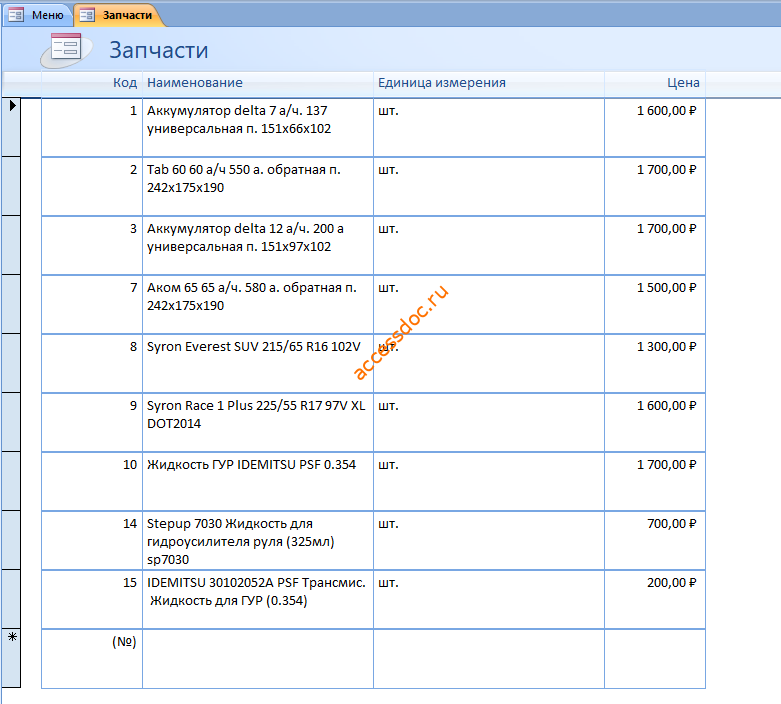
Task: Click name field Аком 65 65 а/ч
Action: point(258,304)
